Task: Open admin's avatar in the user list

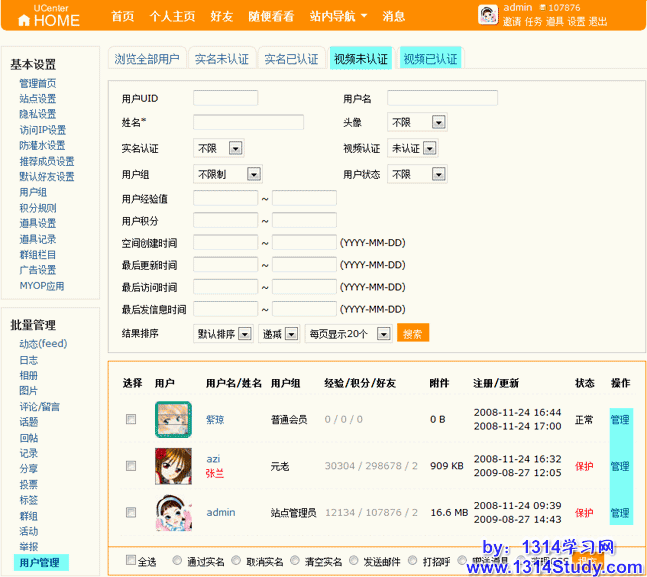Action: pyautogui.click(x=173, y=513)
